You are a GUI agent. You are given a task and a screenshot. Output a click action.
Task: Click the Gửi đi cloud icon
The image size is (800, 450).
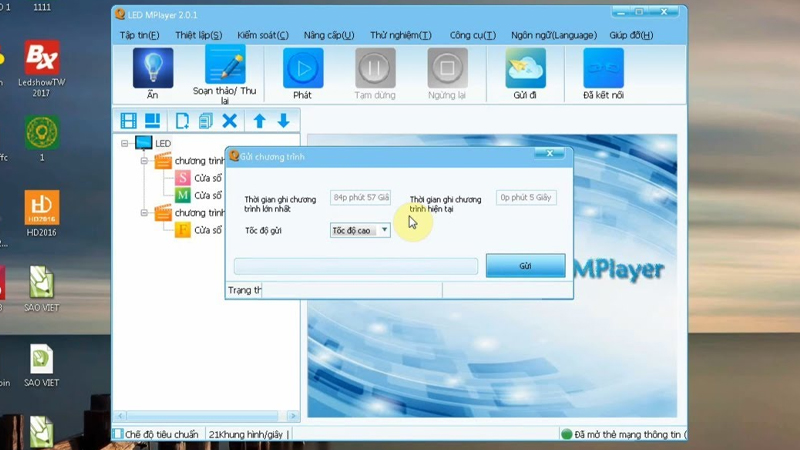tap(525, 68)
